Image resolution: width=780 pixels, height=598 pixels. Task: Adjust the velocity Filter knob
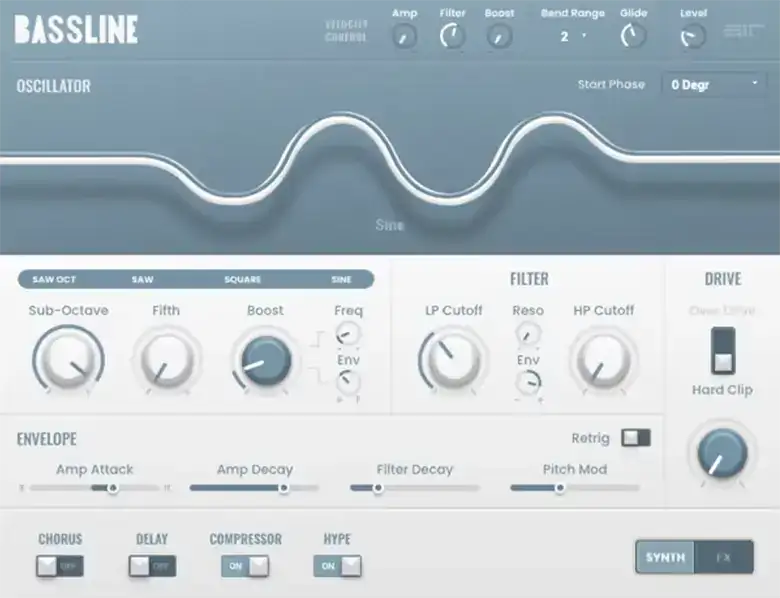click(452, 36)
